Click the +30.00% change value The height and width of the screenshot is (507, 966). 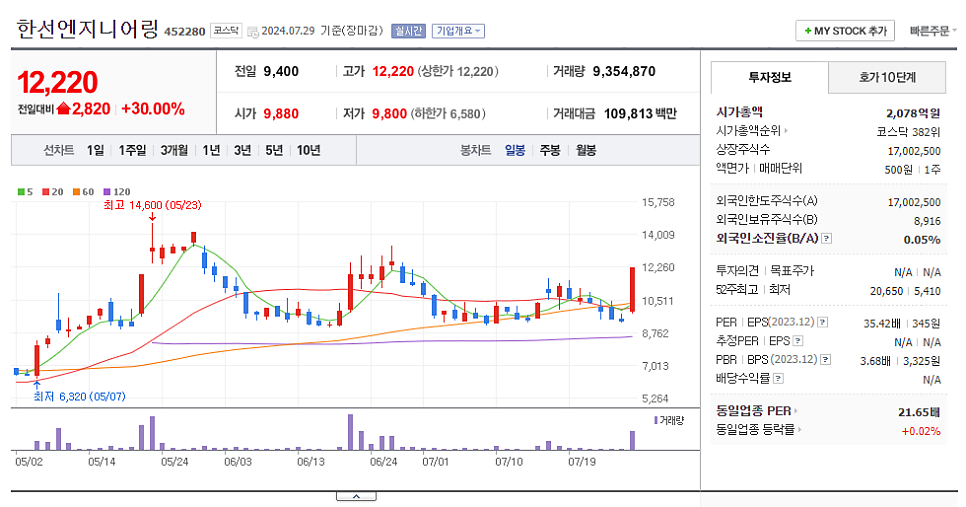pyautogui.click(x=153, y=109)
